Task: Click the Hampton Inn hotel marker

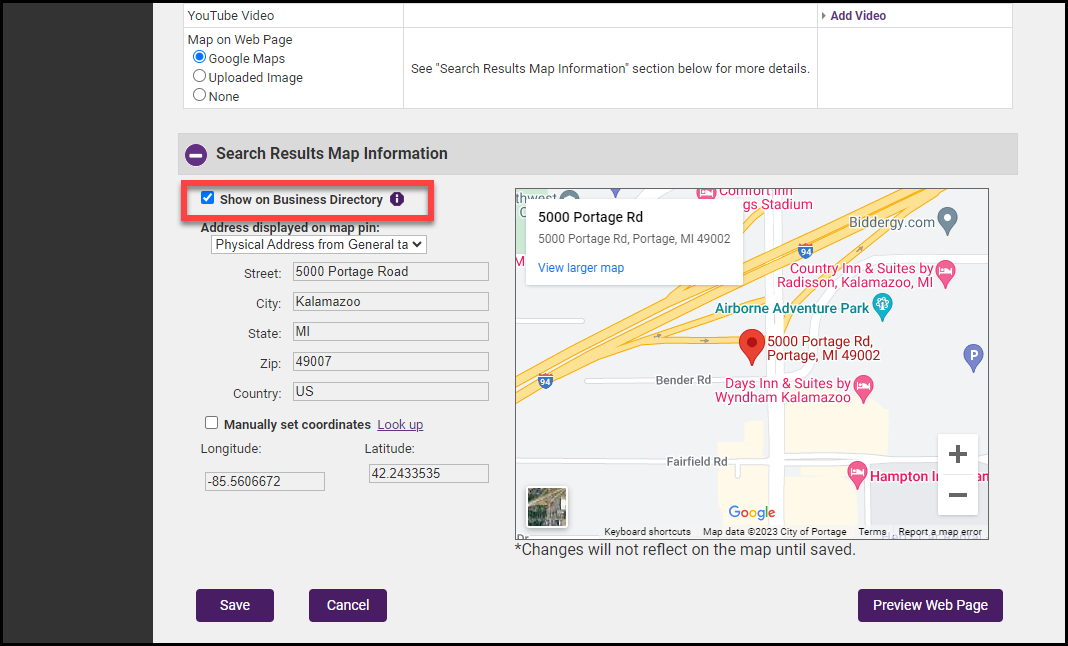Action: pyautogui.click(x=856, y=472)
